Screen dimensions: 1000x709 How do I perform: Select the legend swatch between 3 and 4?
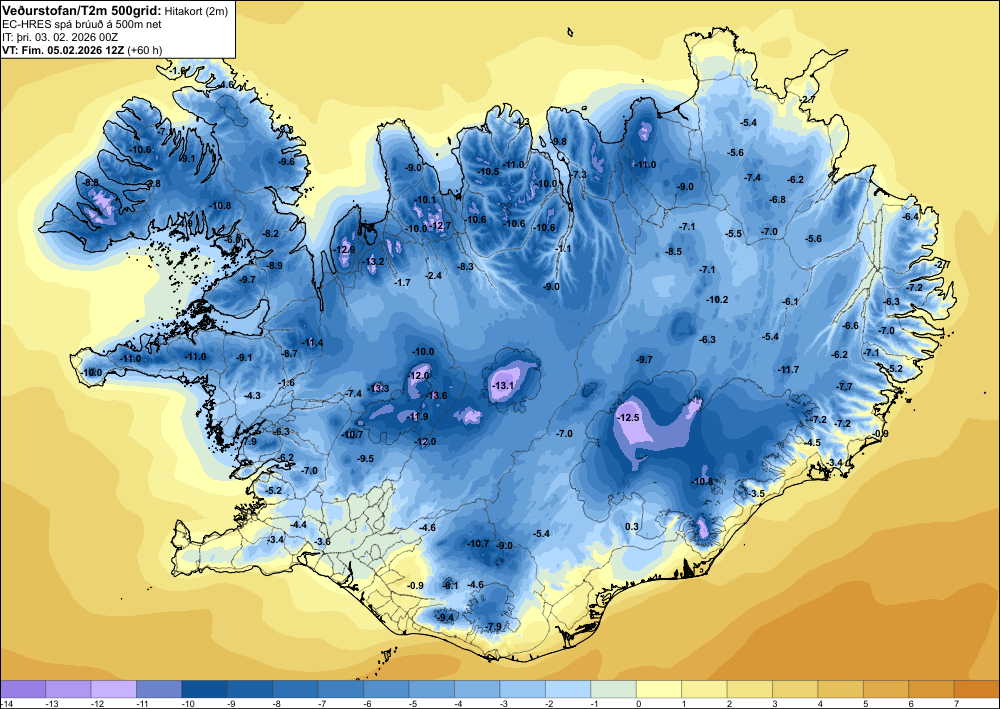(795, 689)
